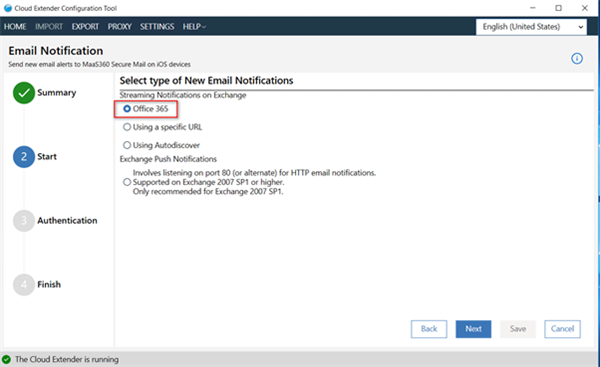This screenshot has width=600, height=367.
Task: Close the Cloud Extender Configuration Tool
Action: coord(585,8)
